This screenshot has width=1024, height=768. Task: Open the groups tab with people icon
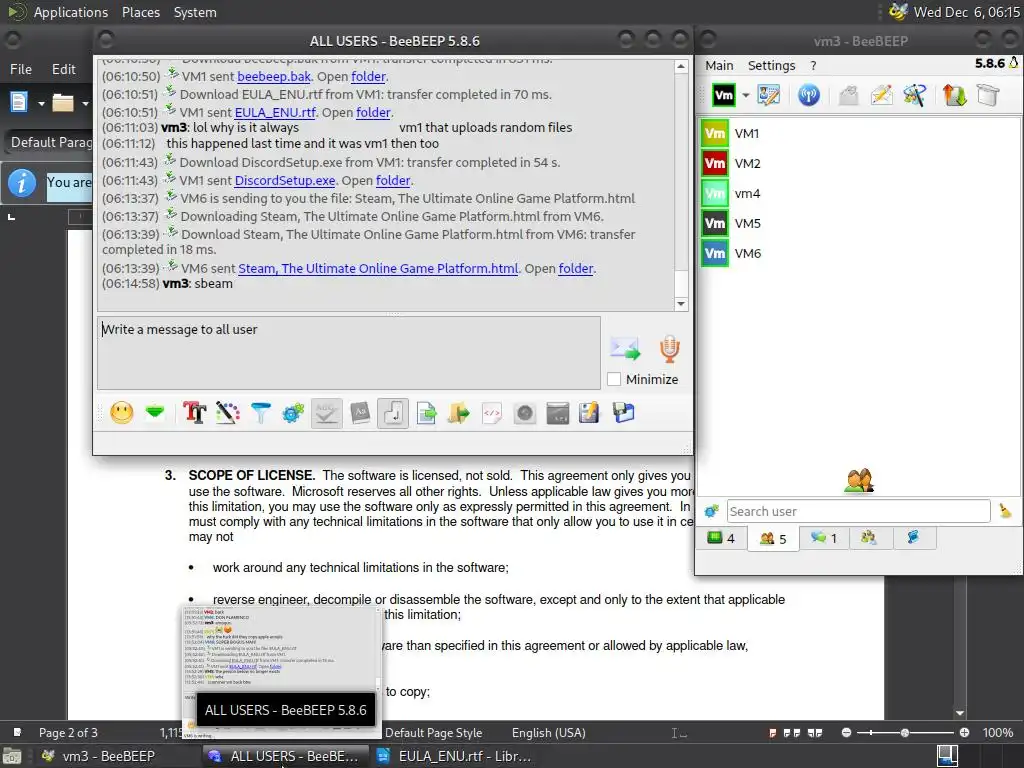click(869, 538)
